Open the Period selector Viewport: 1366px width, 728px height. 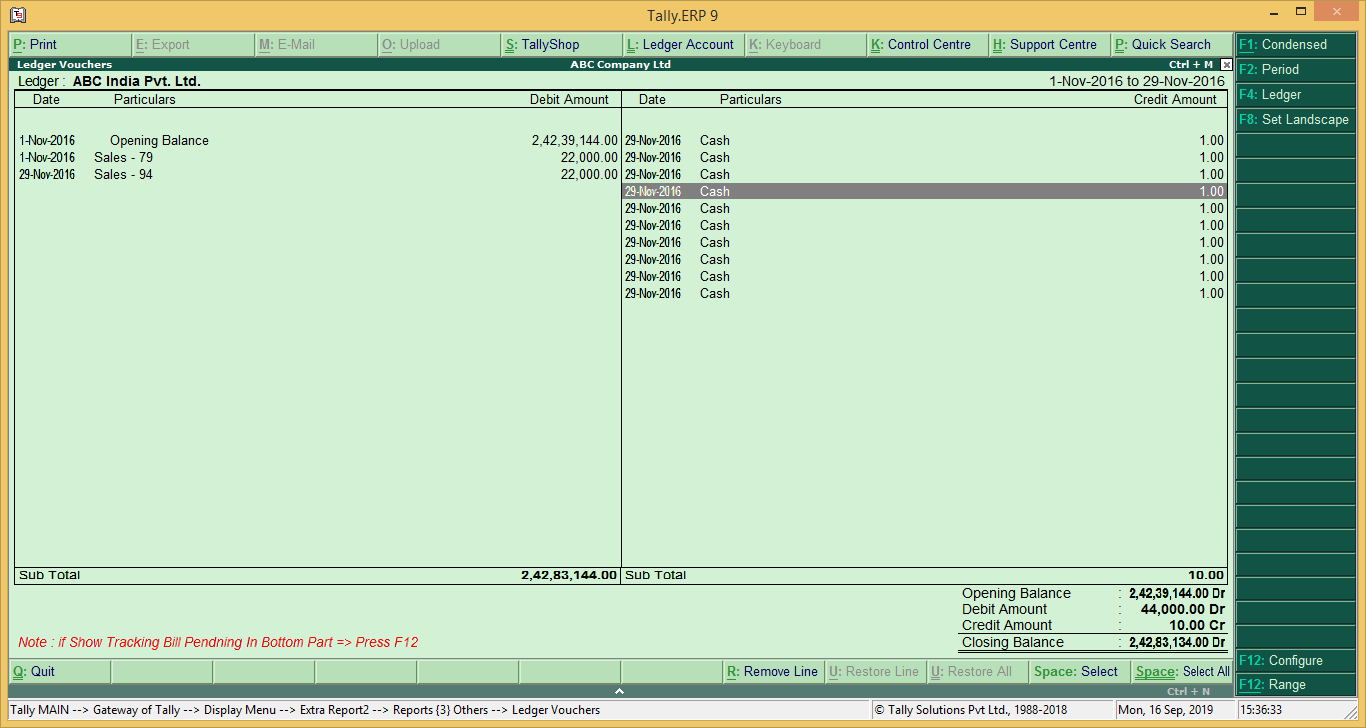[1295, 69]
